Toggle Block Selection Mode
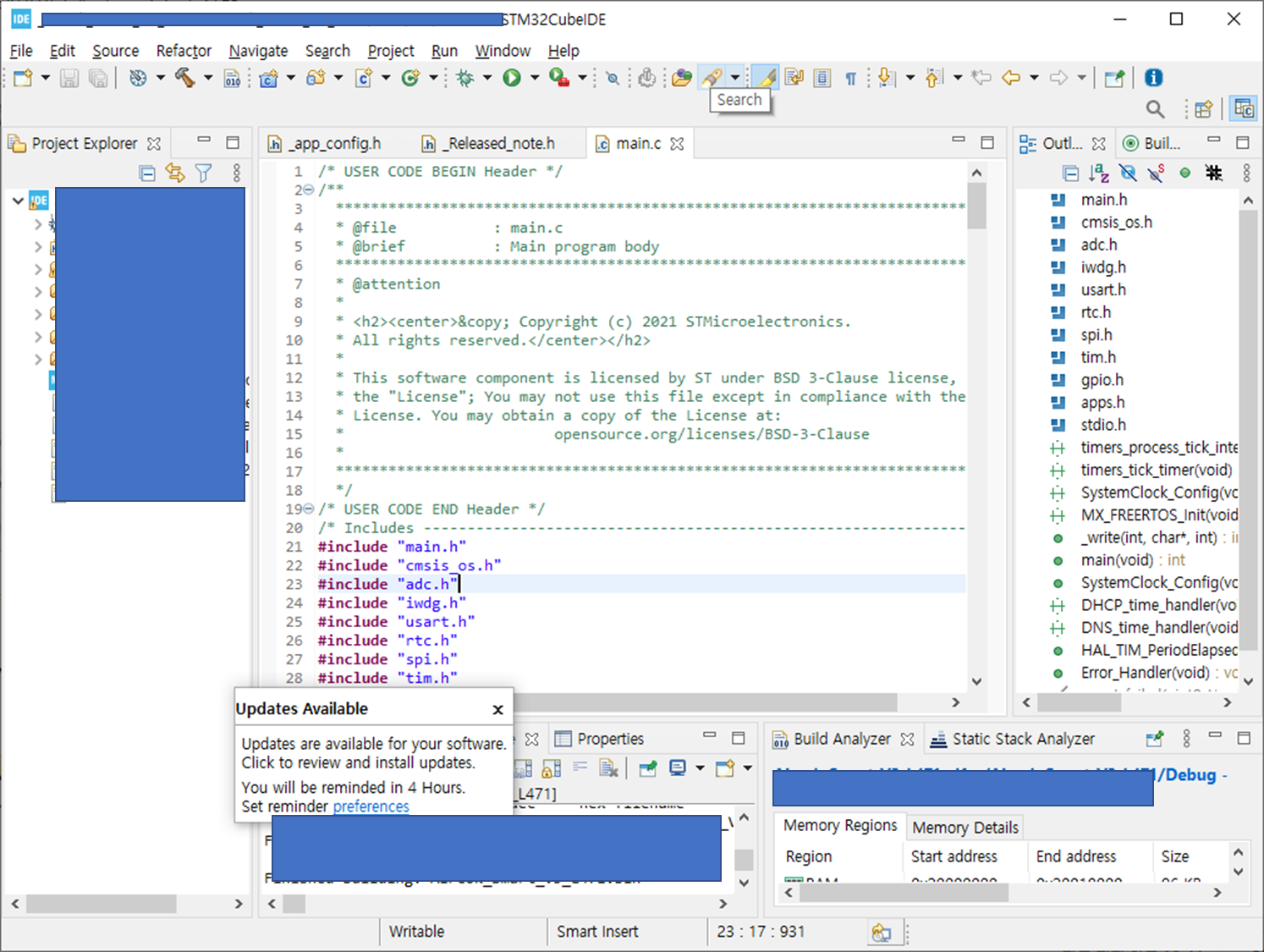The width and height of the screenshot is (1264, 952). pos(822,78)
